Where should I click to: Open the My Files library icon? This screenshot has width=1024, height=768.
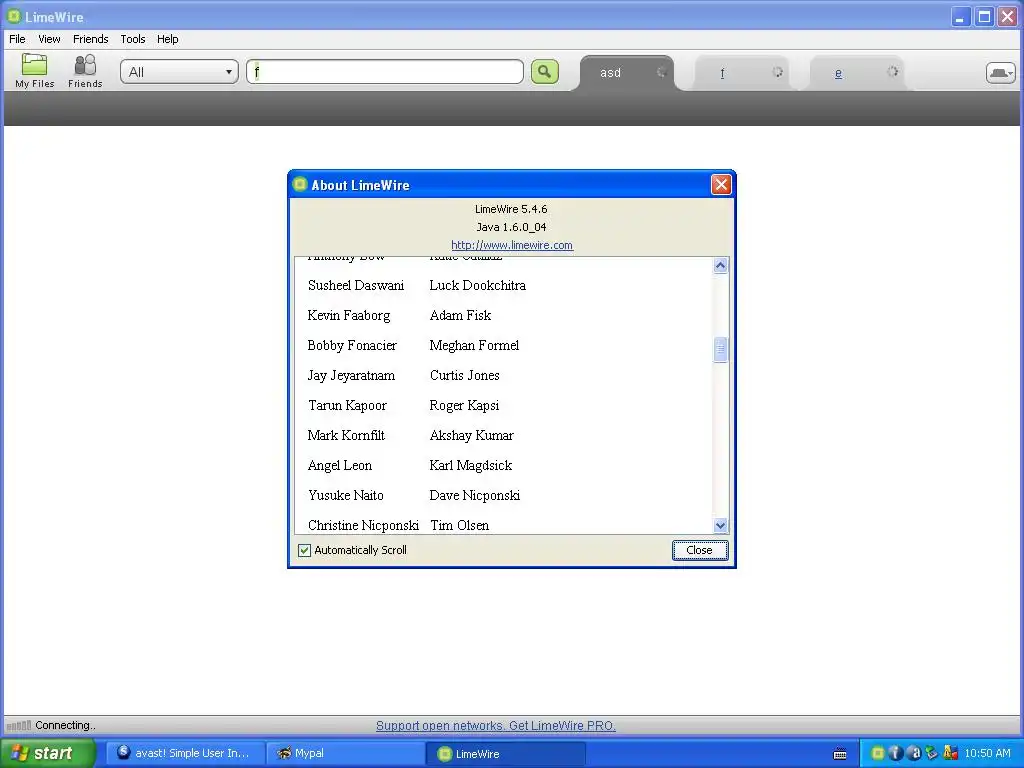(x=34, y=71)
